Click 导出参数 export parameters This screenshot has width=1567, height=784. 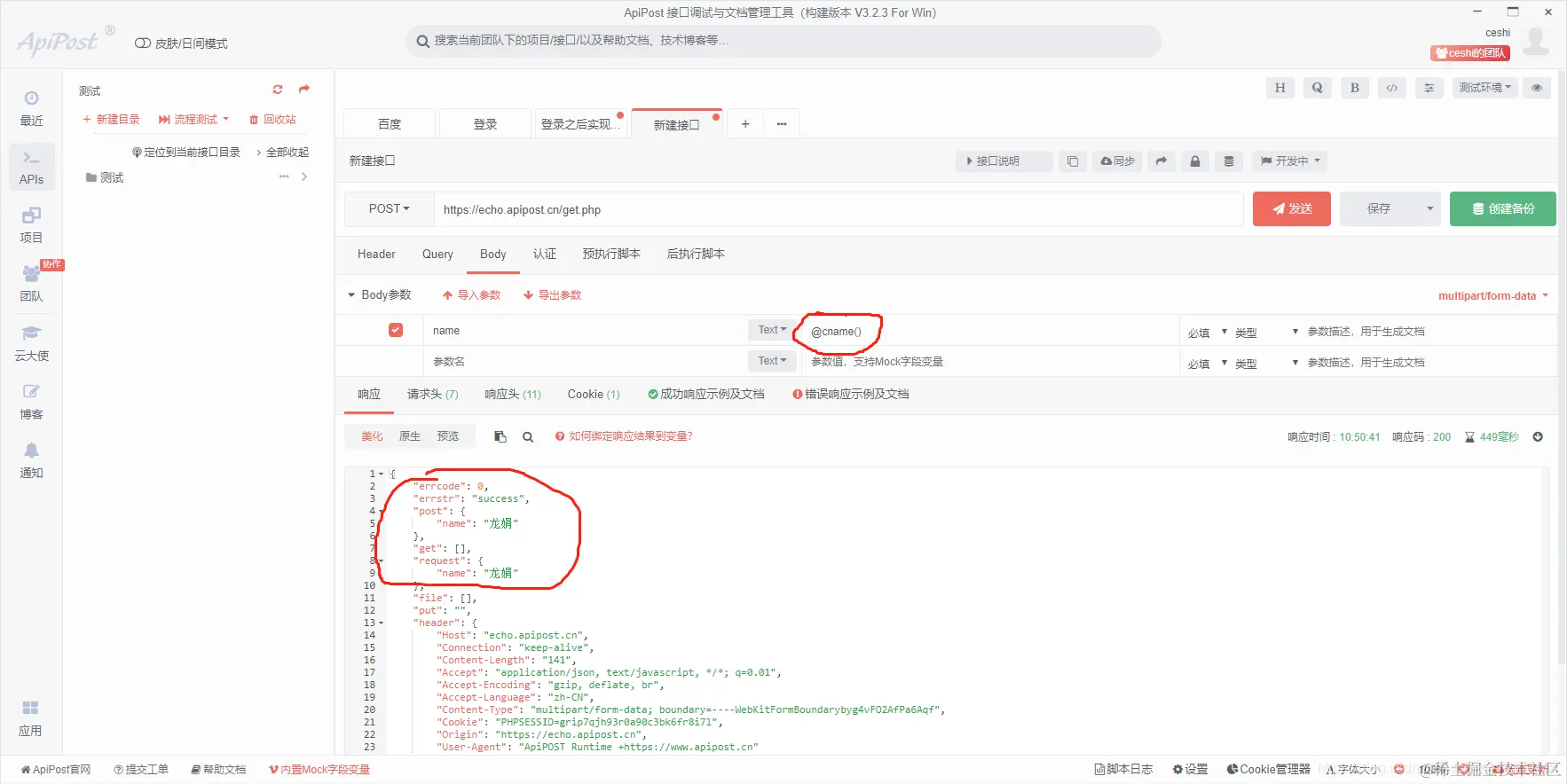click(x=552, y=295)
